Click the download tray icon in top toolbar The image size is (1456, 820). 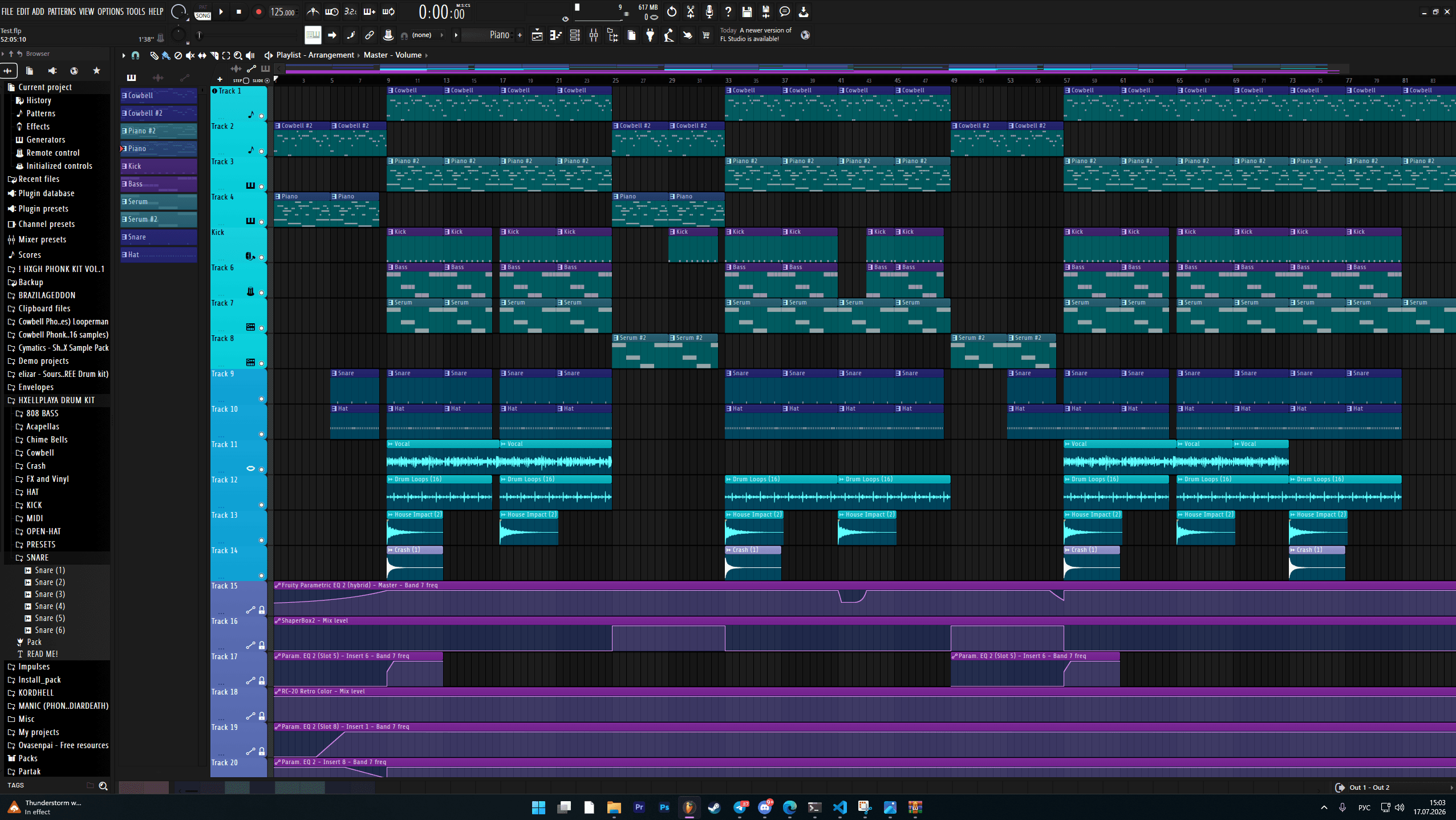[803, 11]
